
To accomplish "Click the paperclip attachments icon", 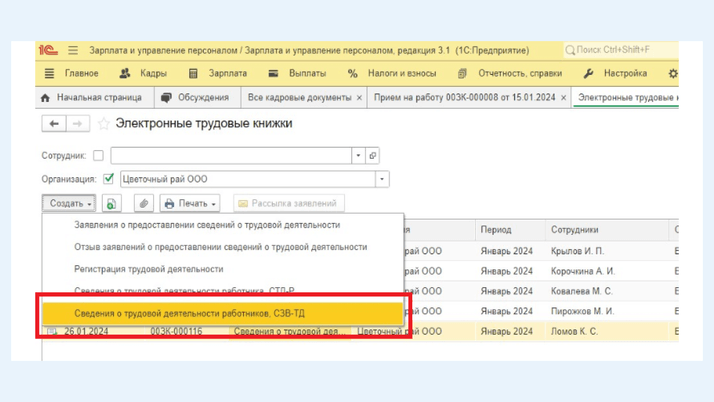I will pyautogui.click(x=143, y=204).
